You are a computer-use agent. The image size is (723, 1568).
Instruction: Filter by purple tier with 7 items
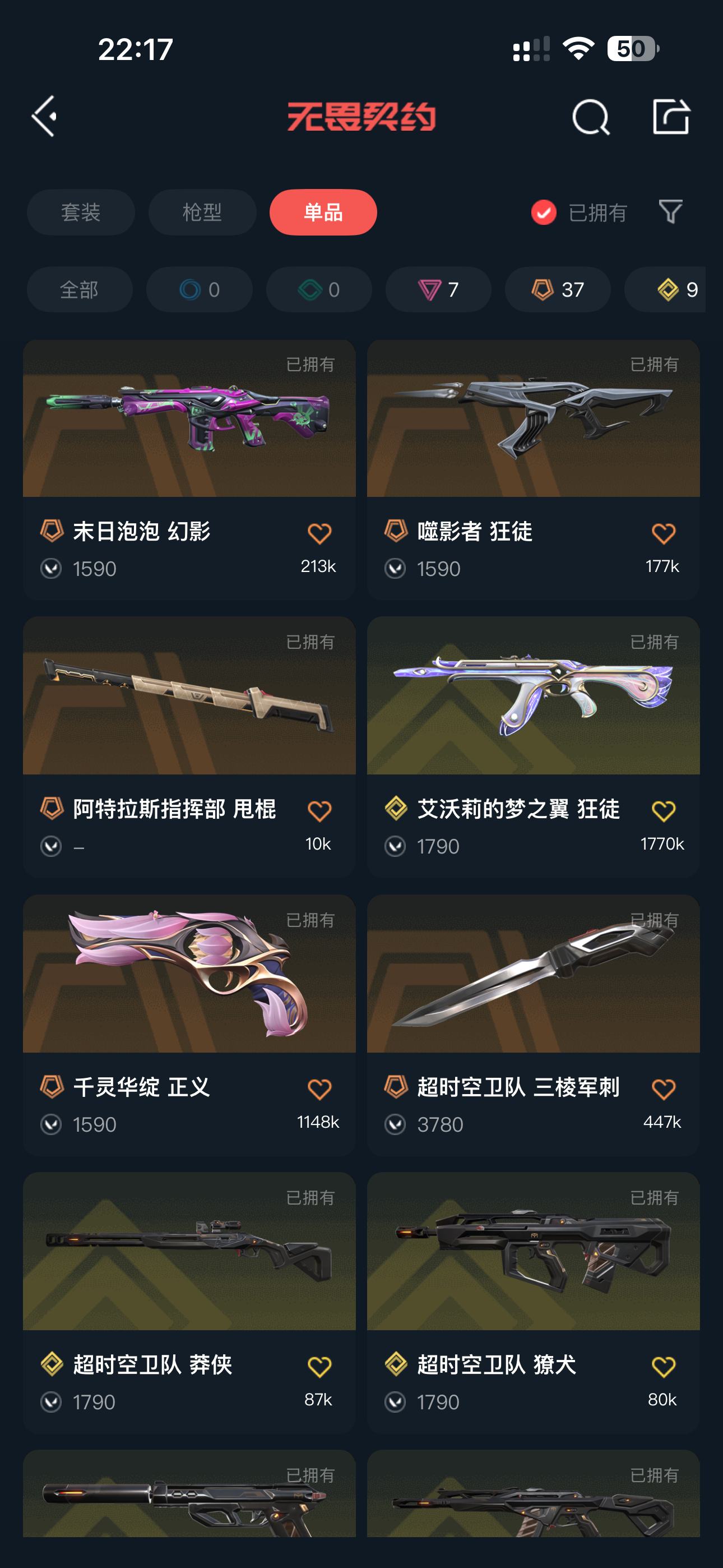(x=438, y=289)
